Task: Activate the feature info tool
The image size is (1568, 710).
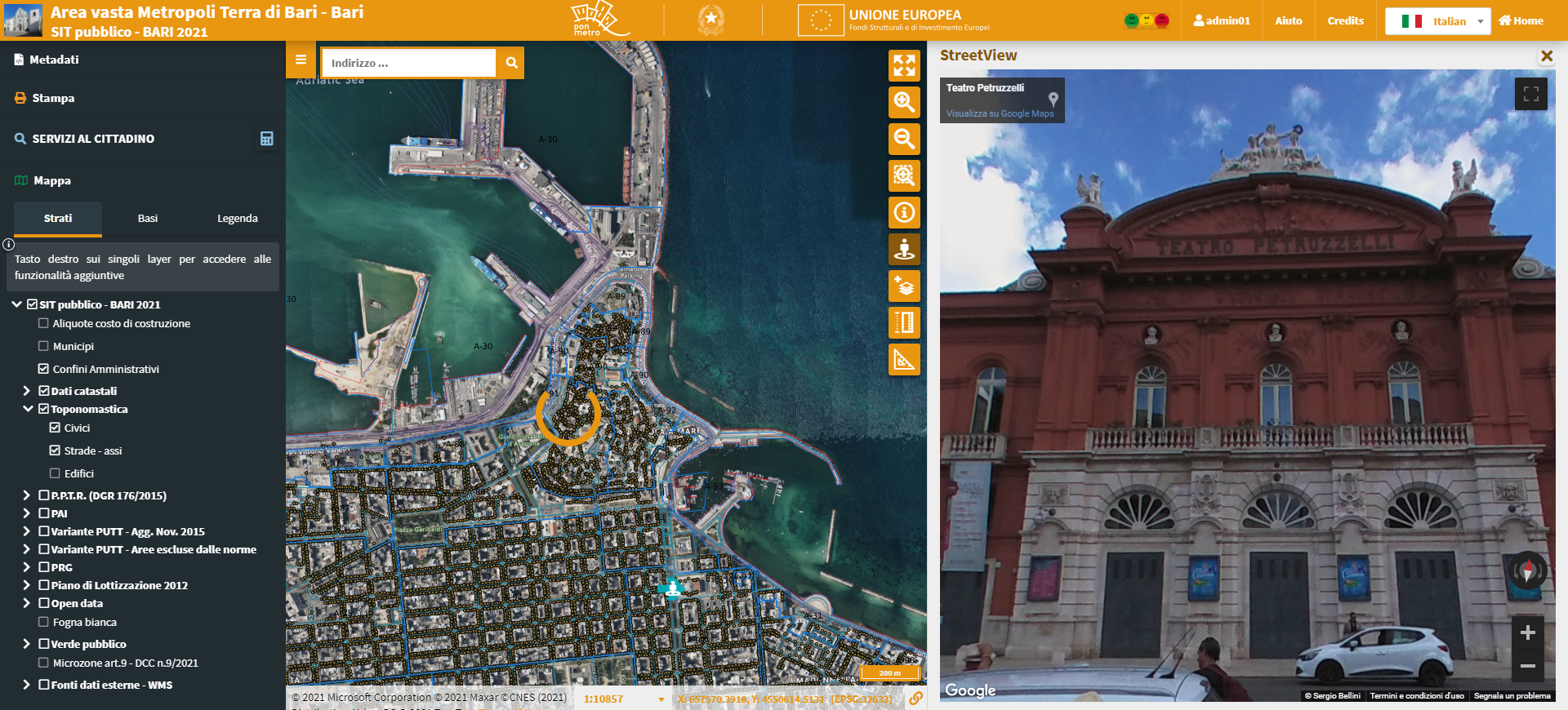Action: [x=904, y=212]
